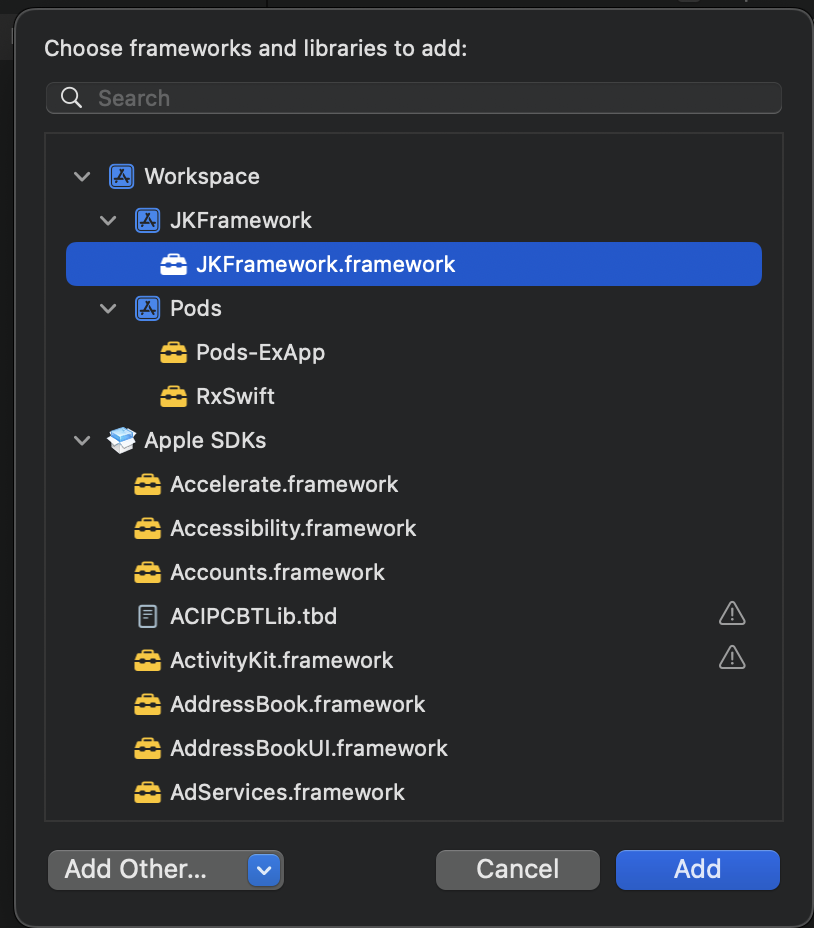Click the Accelerate.framework toolbox icon
814x928 pixels.
[147, 484]
